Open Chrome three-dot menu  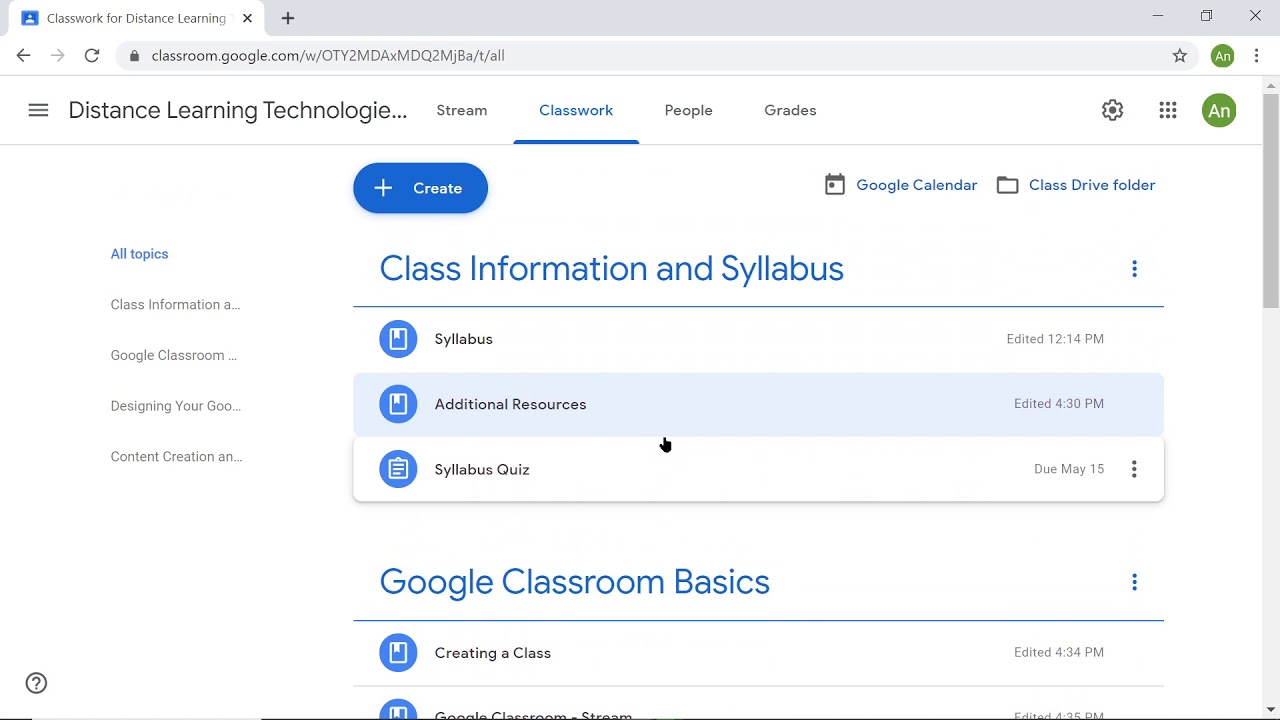point(1256,56)
